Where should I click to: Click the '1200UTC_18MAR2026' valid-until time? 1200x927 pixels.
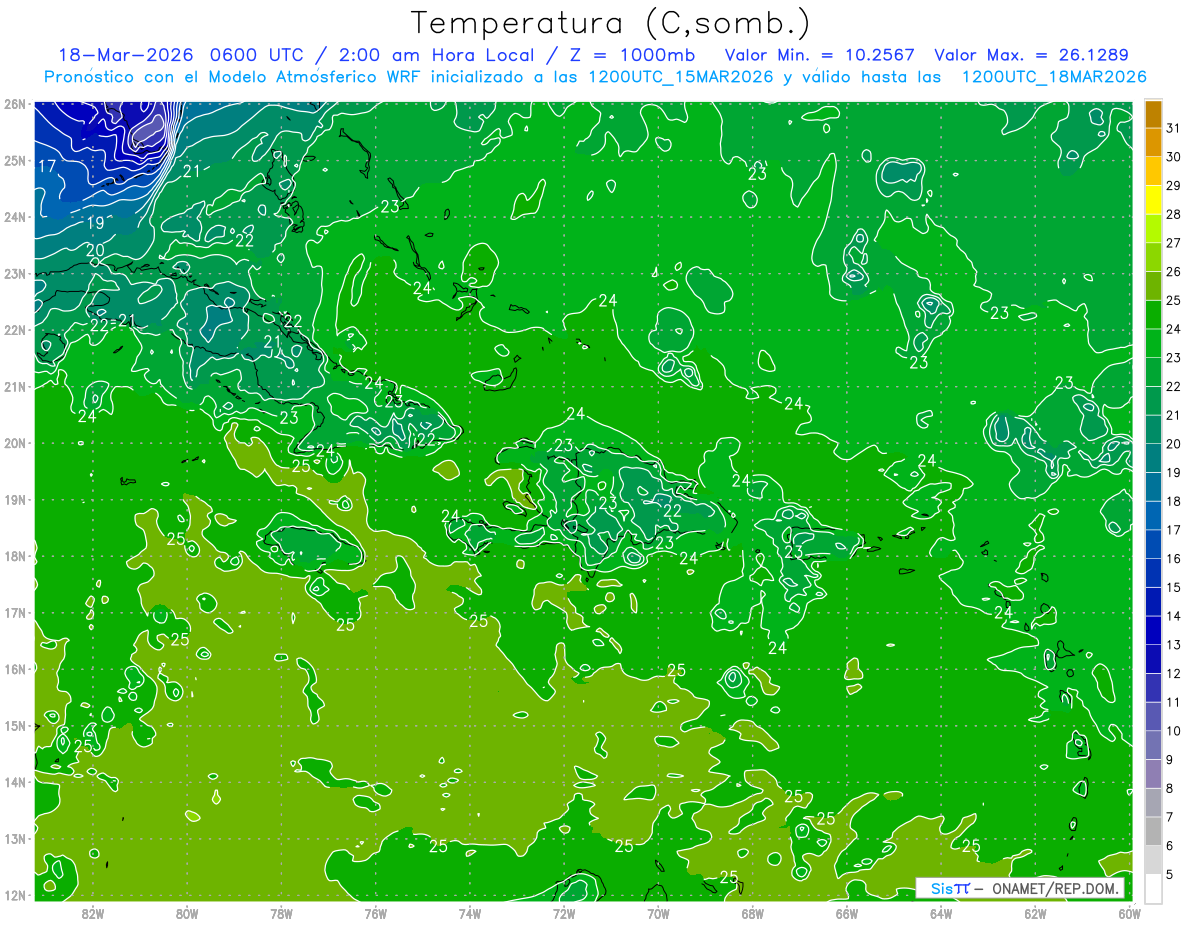click(1053, 77)
